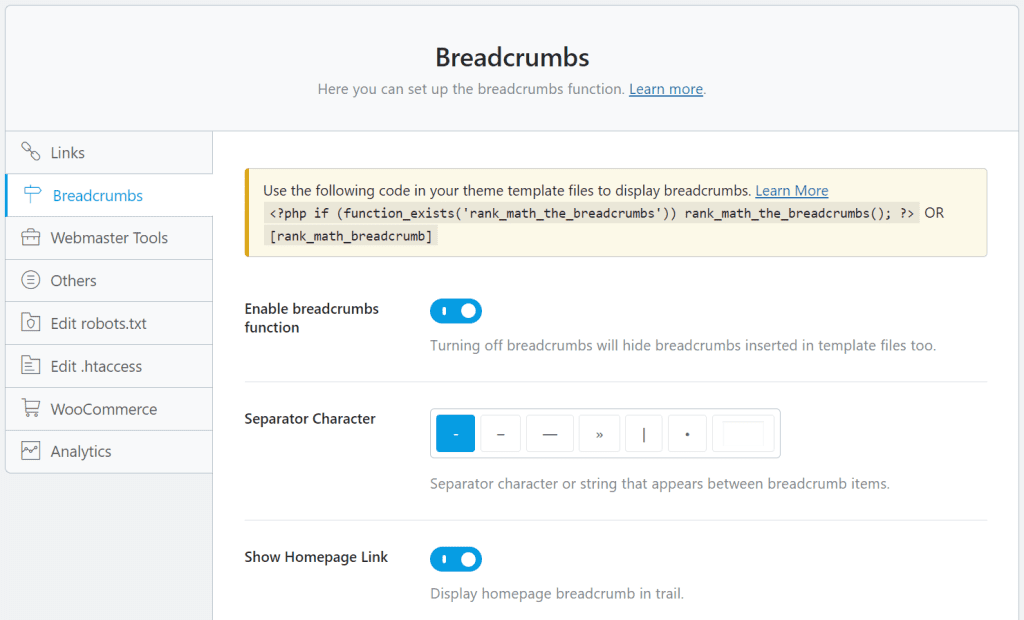Choose the double arrow » separator

(599, 433)
